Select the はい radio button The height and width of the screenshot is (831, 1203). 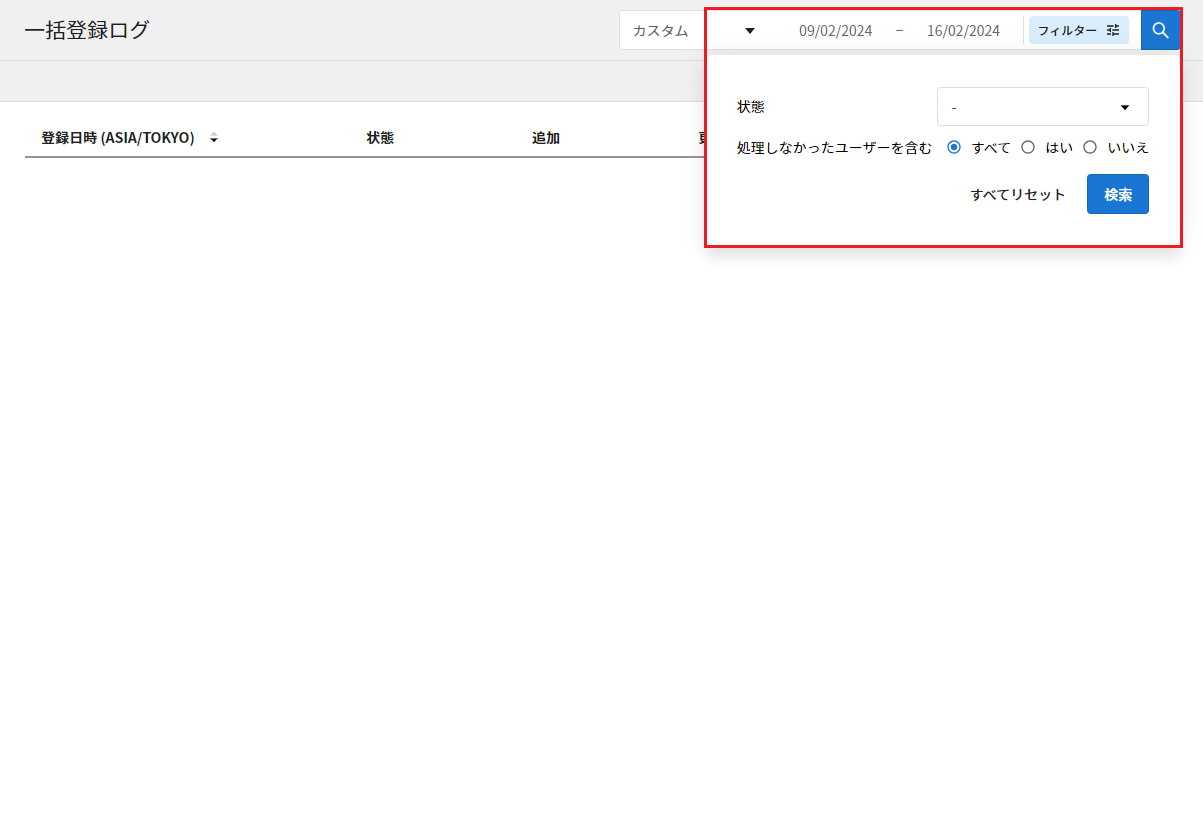pos(1028,147)
